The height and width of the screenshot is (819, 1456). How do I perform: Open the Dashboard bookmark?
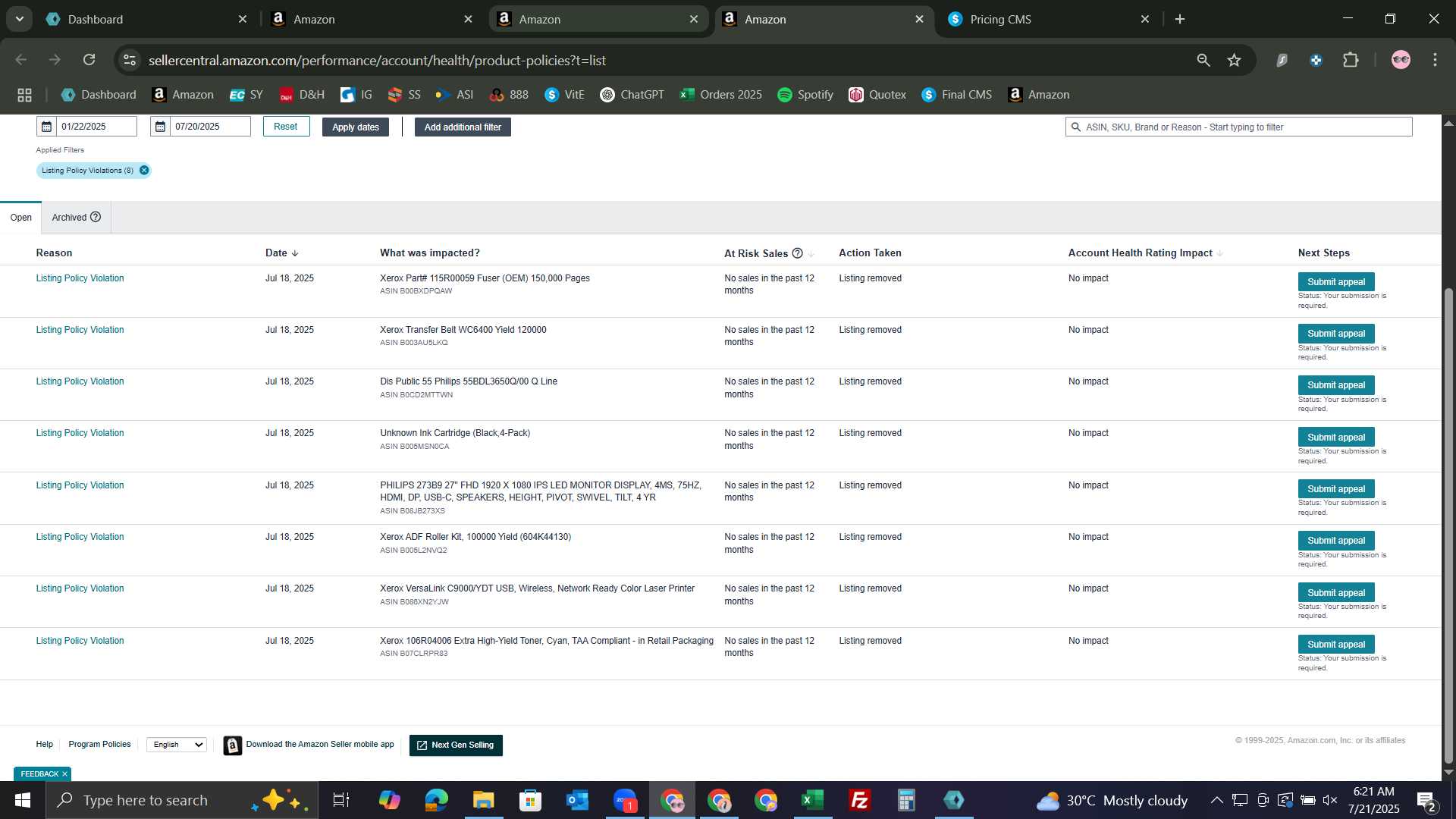point(99,95)
